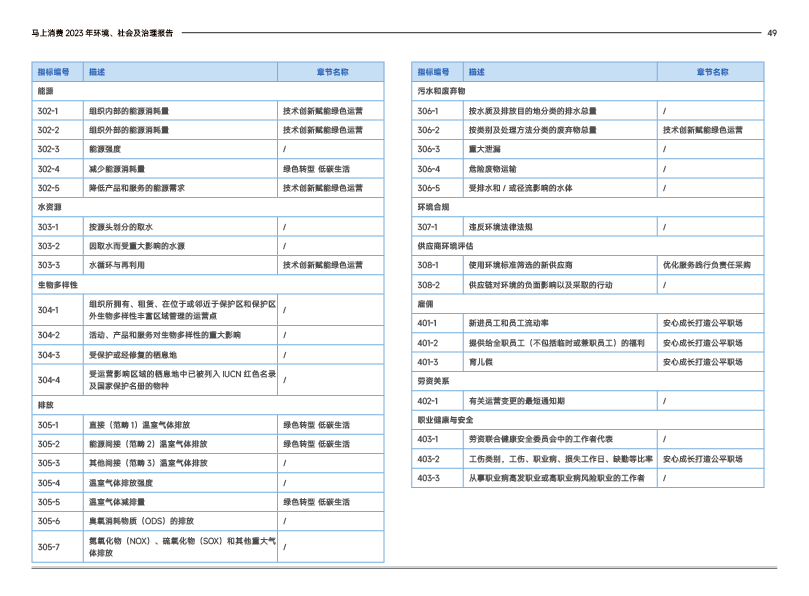
Task: Click the 305-5 indicator code
Action: coord(48,502)
